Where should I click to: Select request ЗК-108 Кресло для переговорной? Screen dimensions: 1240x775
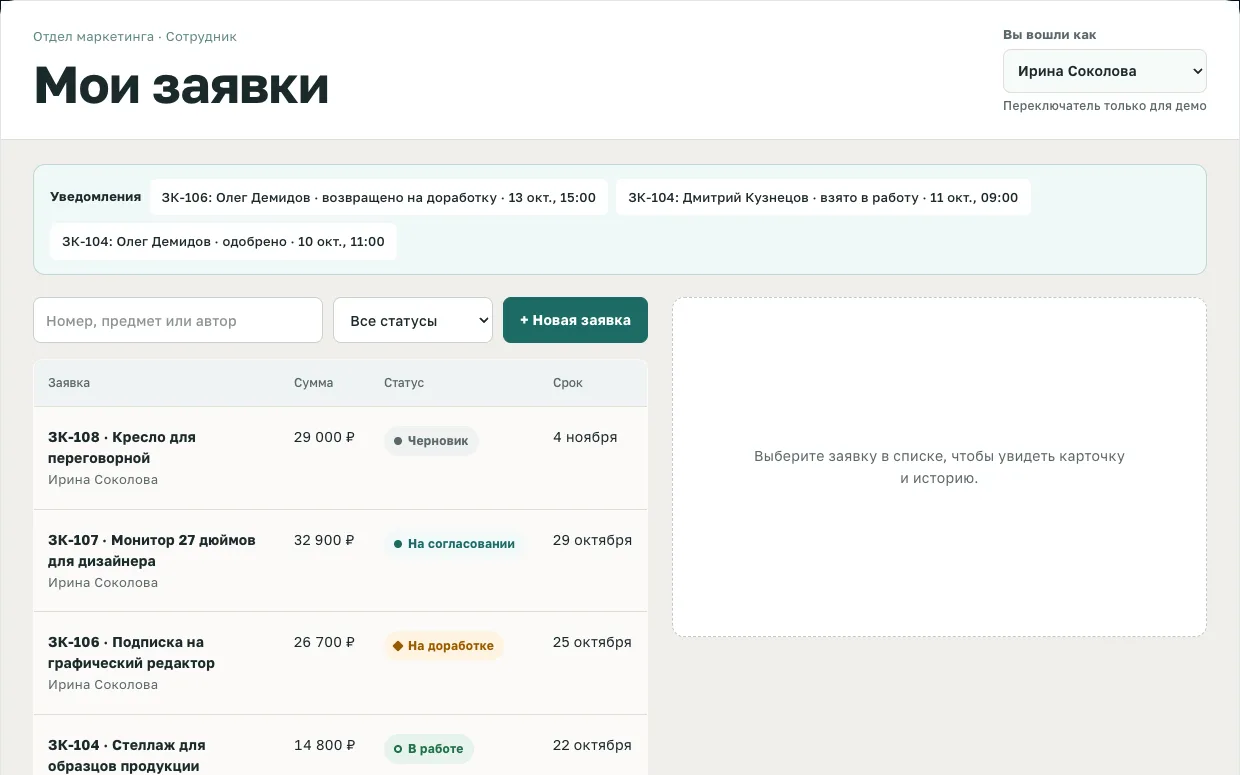click(x=340, y=458)
